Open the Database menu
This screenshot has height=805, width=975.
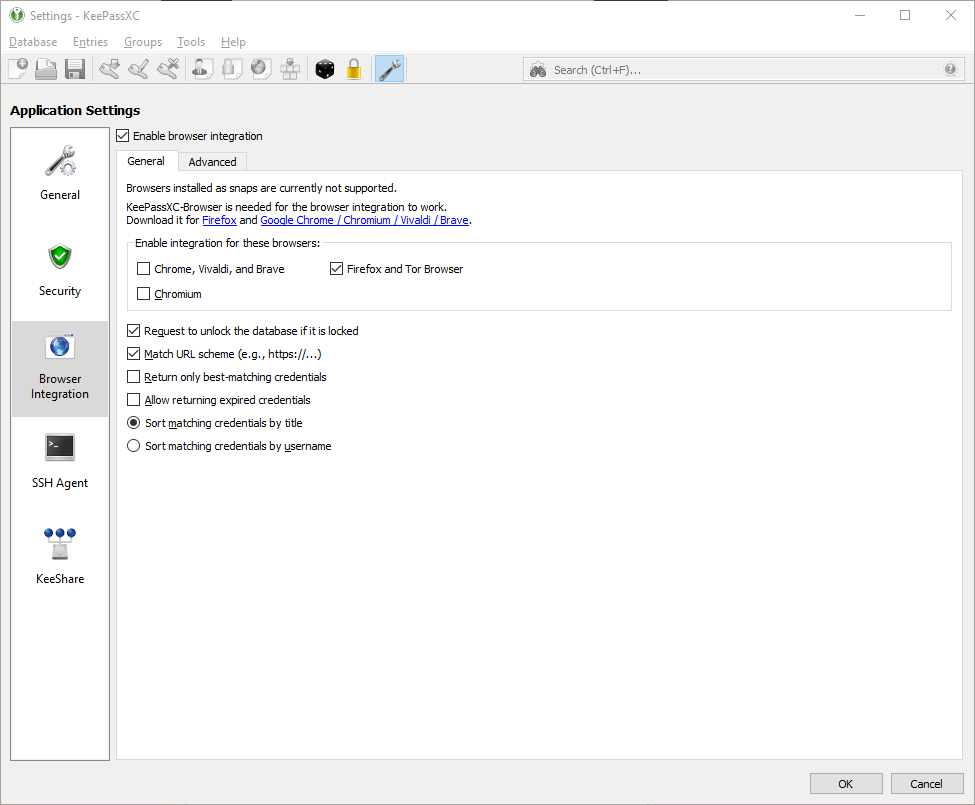click(x=33, y=42)
